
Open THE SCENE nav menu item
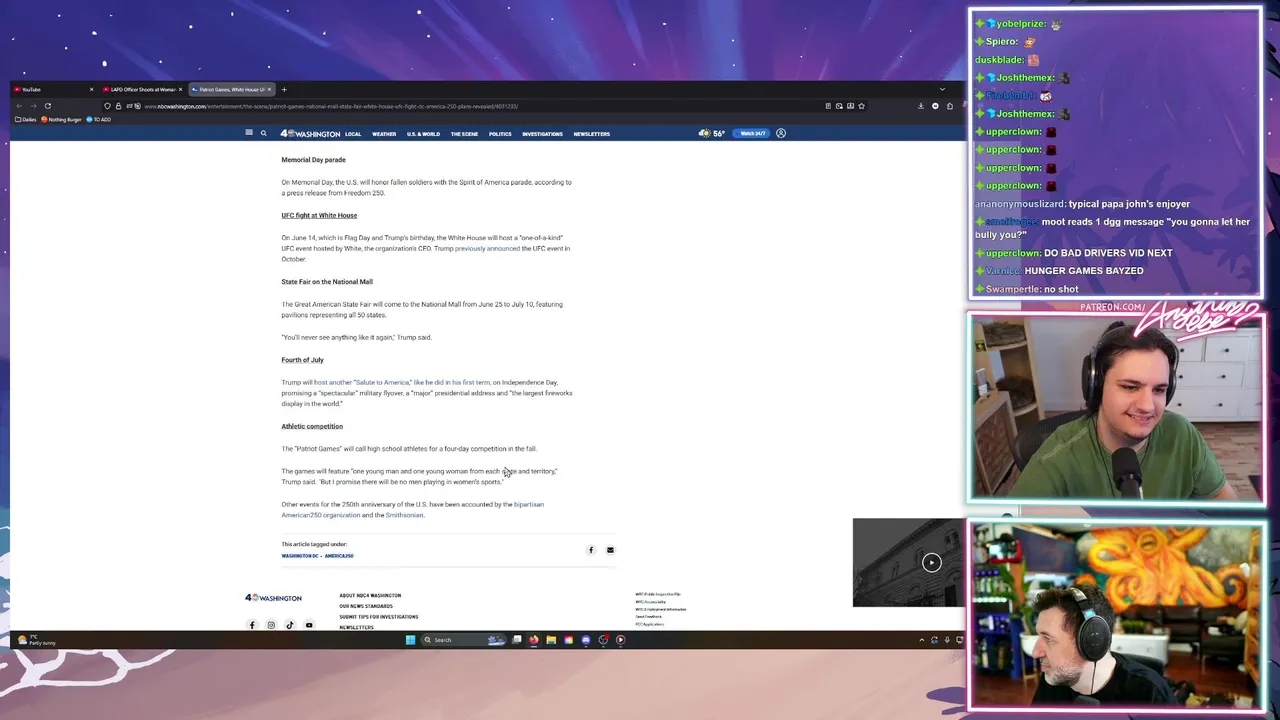[464, 134]
